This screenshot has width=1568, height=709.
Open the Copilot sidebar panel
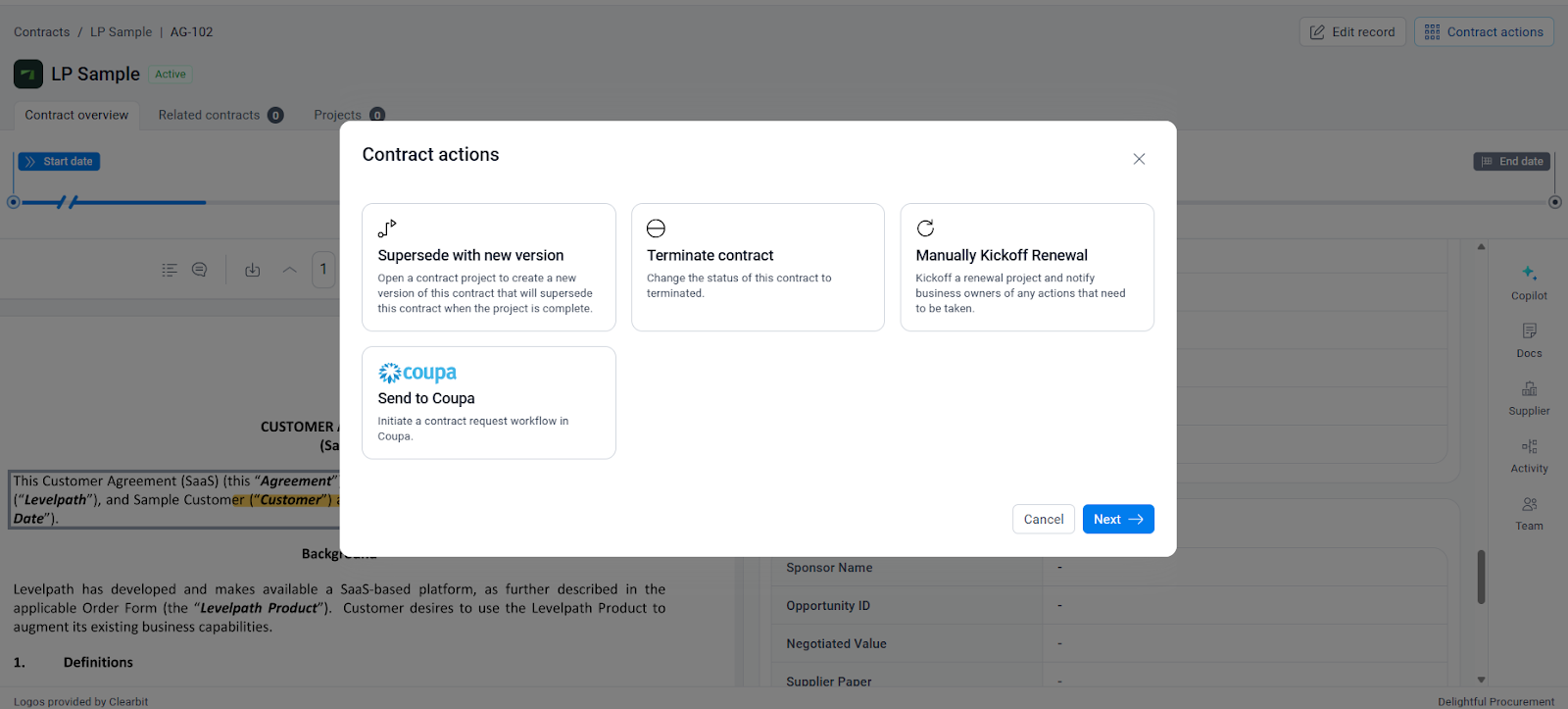pos(1529,281)
